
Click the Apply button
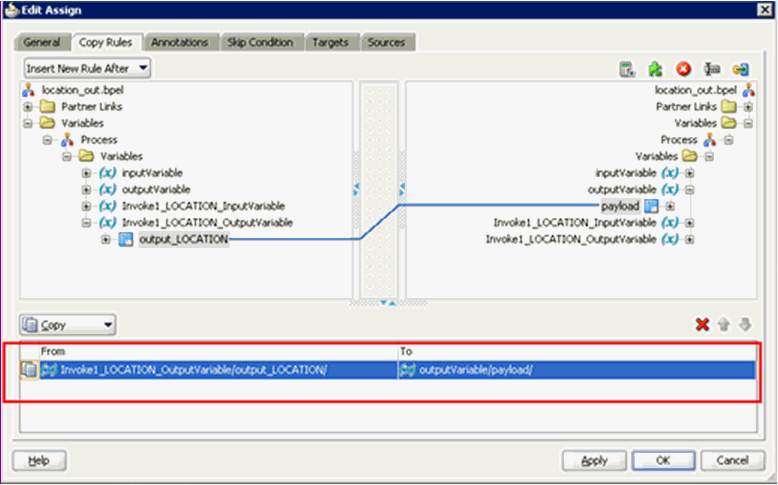point(594,461)
